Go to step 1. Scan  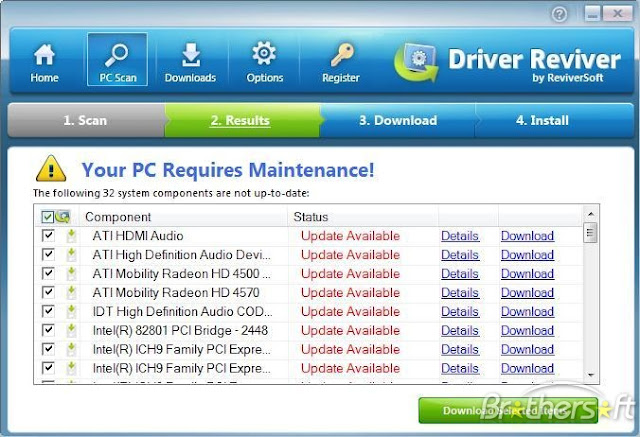point(85,120)
